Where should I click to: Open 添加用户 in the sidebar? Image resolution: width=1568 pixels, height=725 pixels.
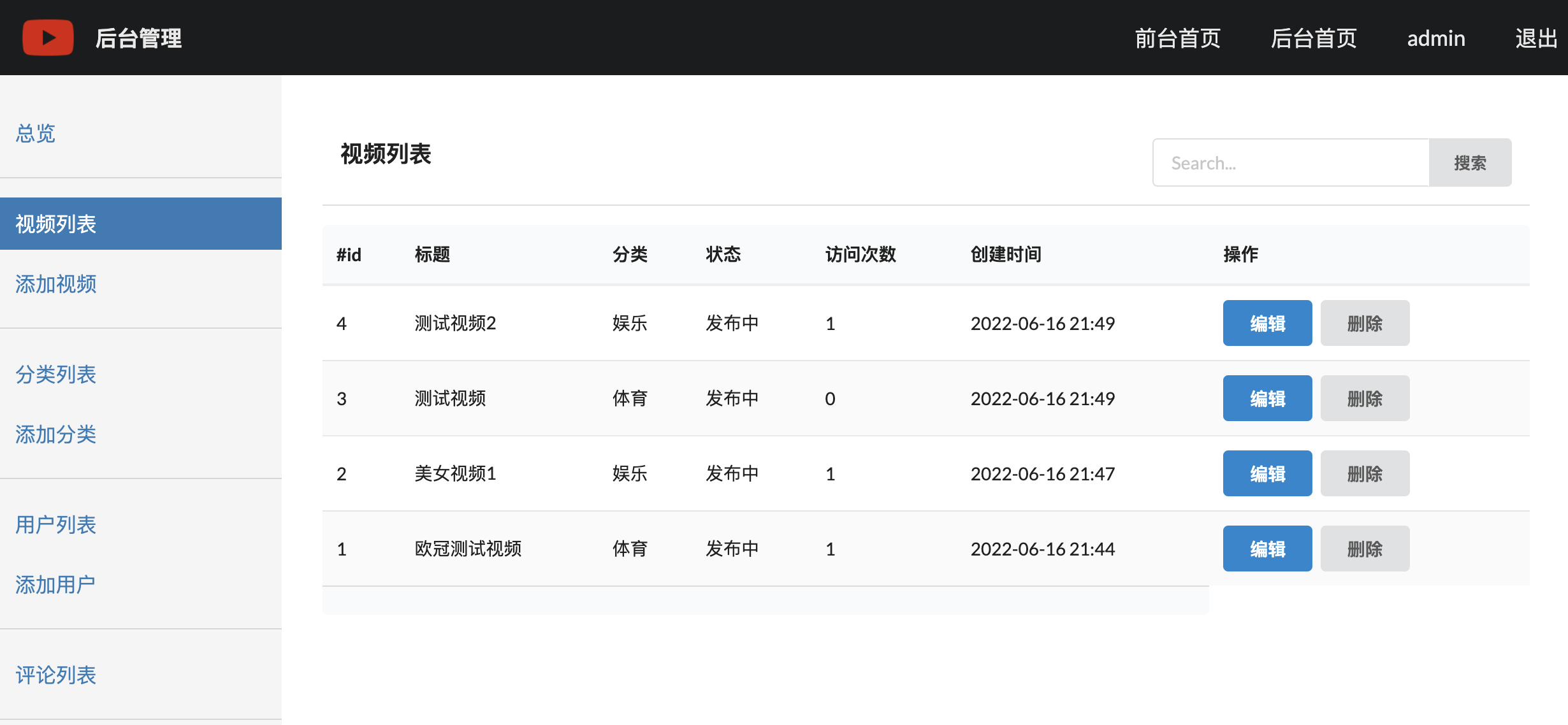tap(56, 584)
